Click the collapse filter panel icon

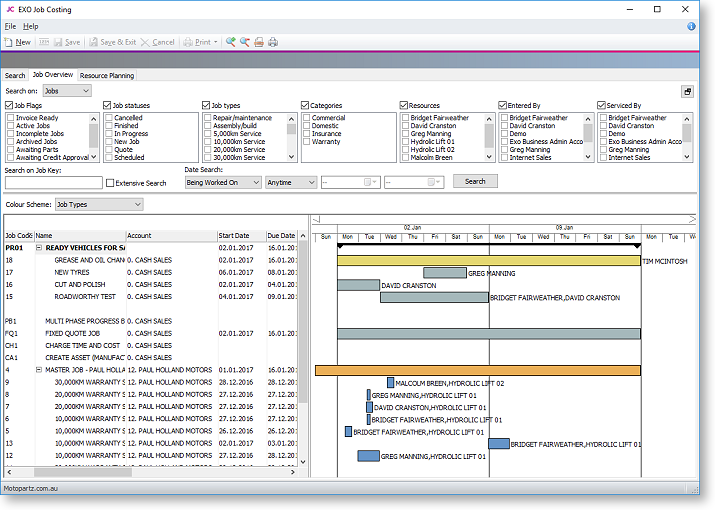coord(688,91)
